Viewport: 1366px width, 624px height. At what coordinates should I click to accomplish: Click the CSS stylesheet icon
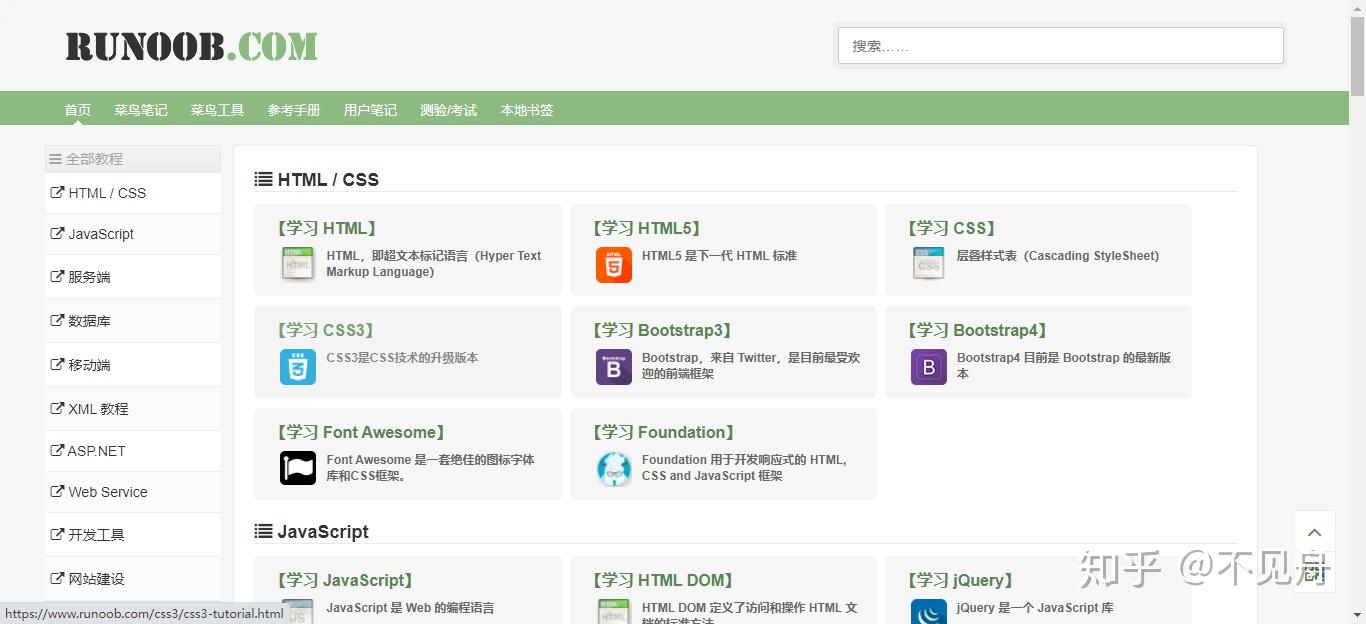[x=928, y=264]
